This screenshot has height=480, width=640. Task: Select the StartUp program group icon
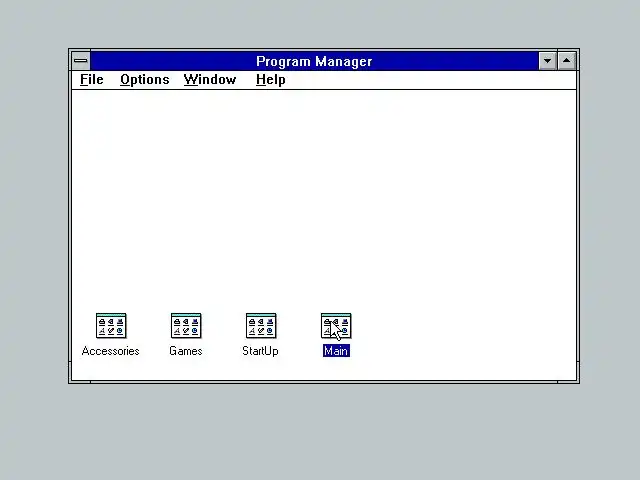pyautogui.click(x=261, y=326)
